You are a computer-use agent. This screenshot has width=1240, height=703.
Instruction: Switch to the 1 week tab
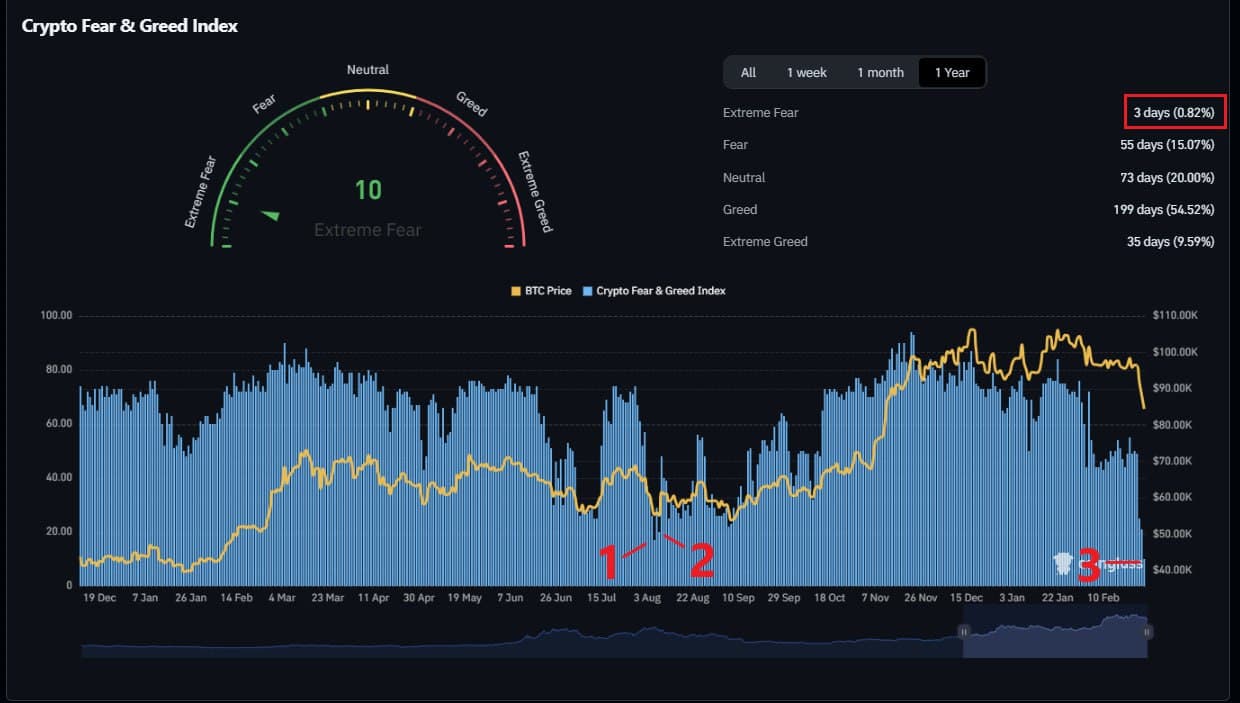(806, 72)
